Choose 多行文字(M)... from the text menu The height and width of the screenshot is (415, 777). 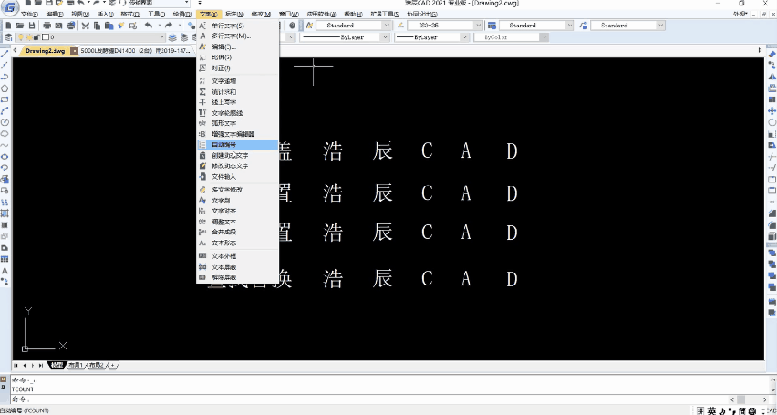[x=238, y=36]
